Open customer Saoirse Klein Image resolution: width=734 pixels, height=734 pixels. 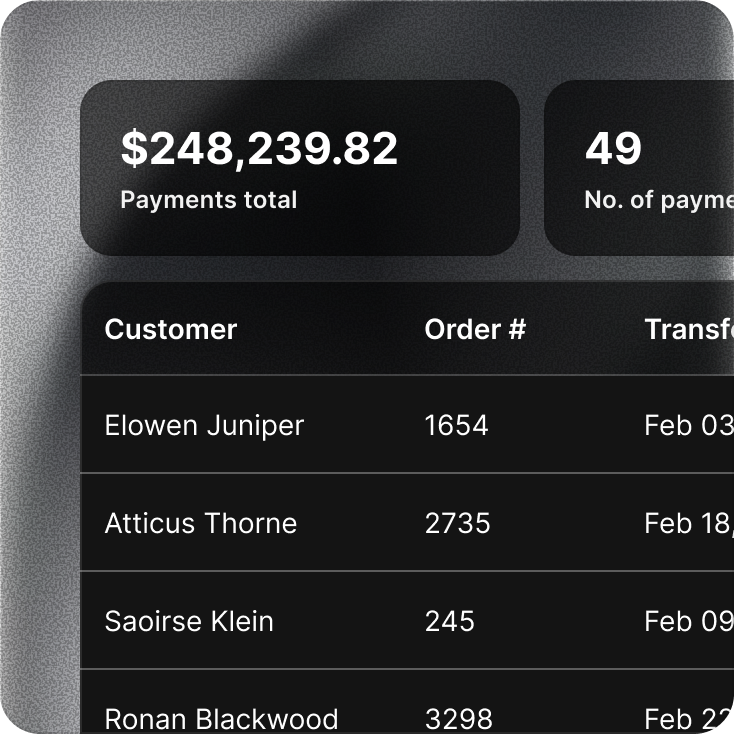[189, 621]
